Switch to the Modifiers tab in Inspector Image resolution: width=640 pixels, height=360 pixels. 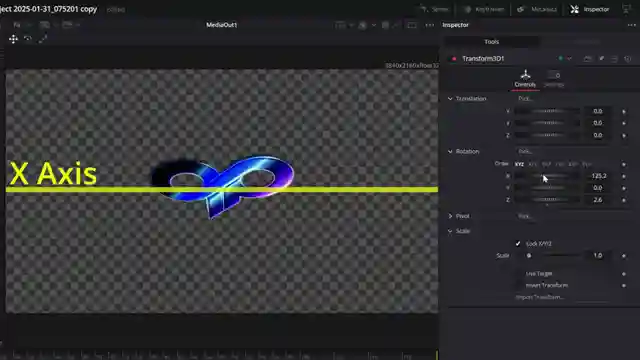(587, 42)
